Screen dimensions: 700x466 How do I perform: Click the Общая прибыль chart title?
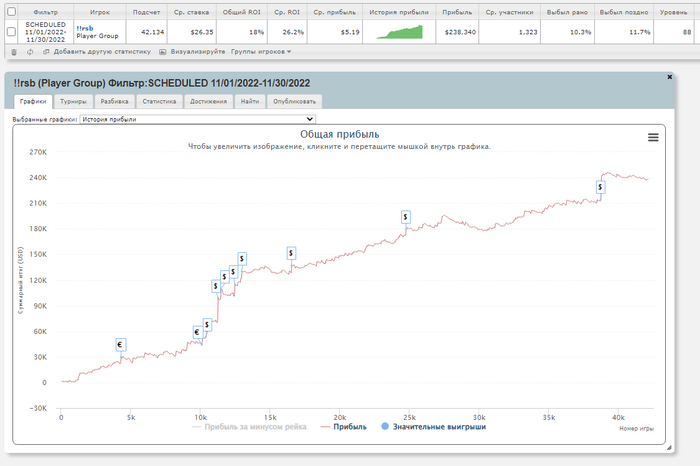click(x=339, y=134)
